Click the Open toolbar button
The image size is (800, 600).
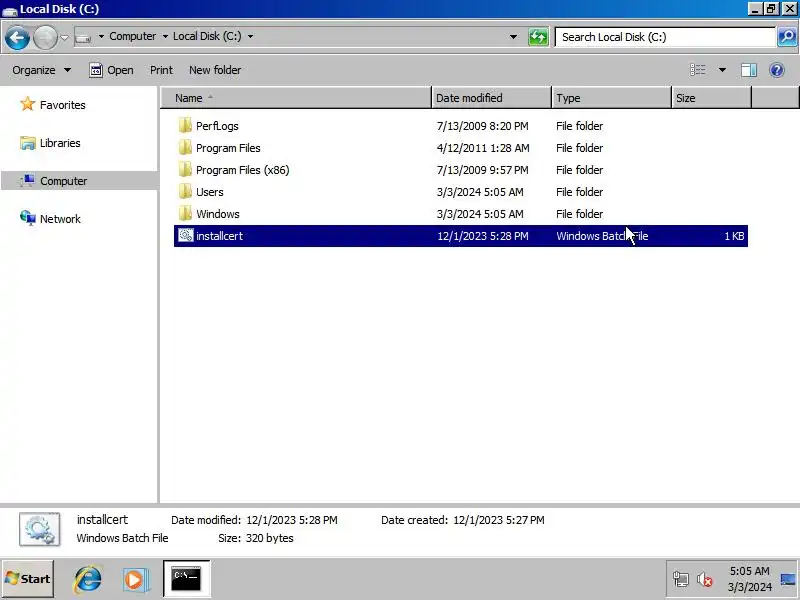click(111, 70)
